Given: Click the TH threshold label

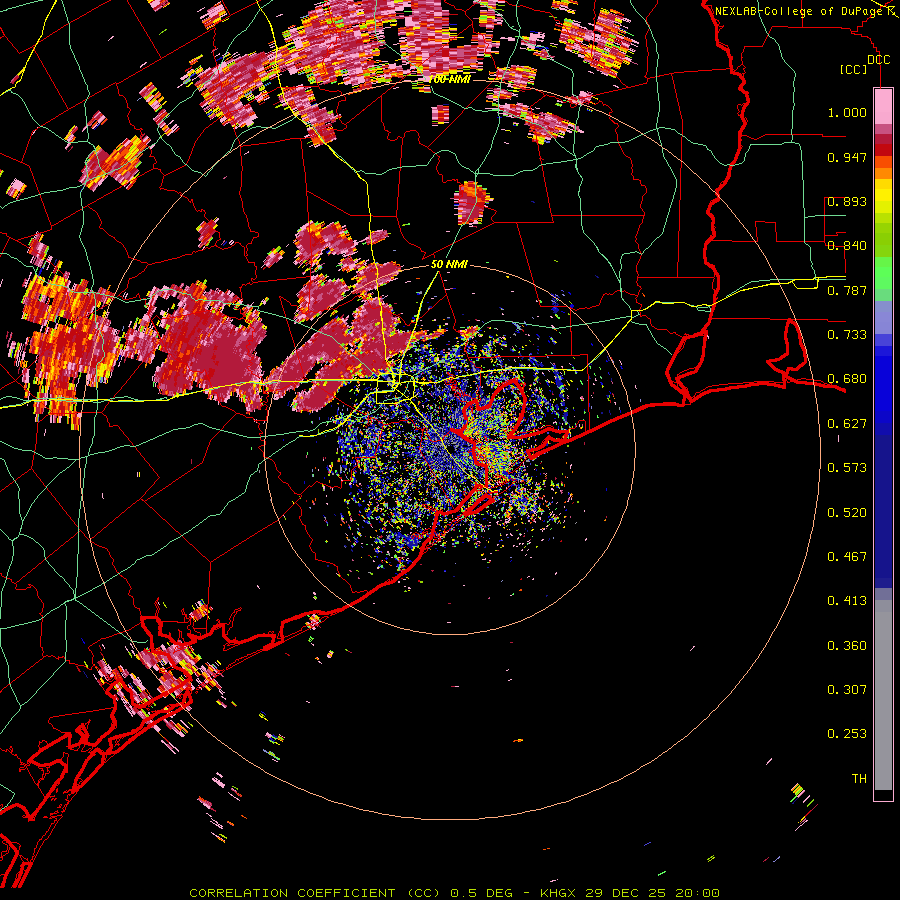Looking at the screenshot, I should pyautogui.click(x=859, y=779).
